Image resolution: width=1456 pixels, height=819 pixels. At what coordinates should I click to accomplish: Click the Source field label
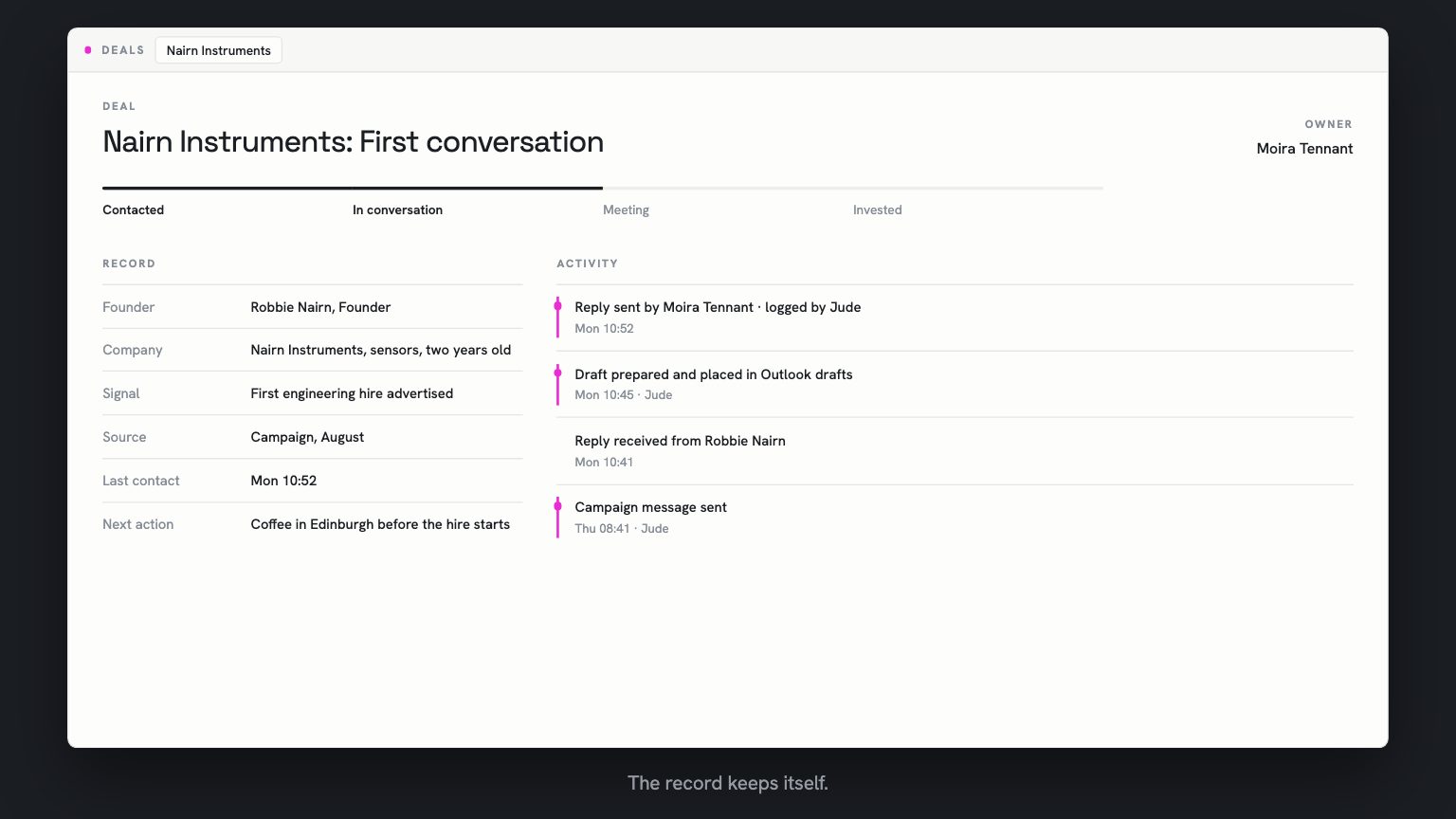tap(124, 437)
